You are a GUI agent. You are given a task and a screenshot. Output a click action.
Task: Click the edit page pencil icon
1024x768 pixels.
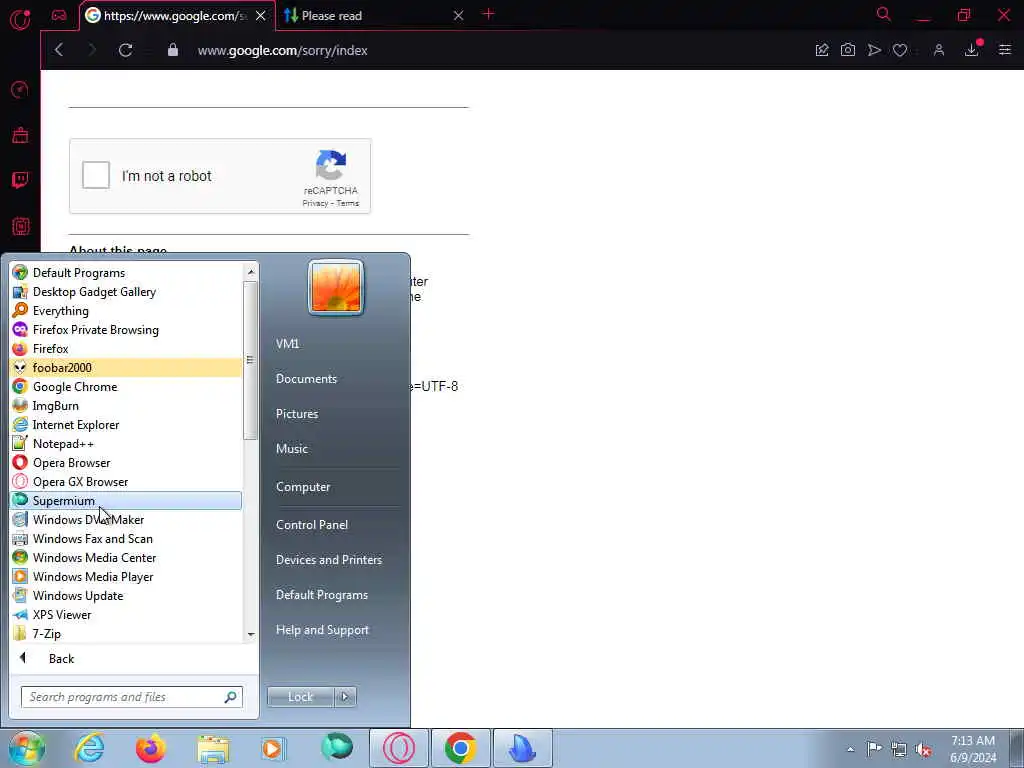(822, 50)
